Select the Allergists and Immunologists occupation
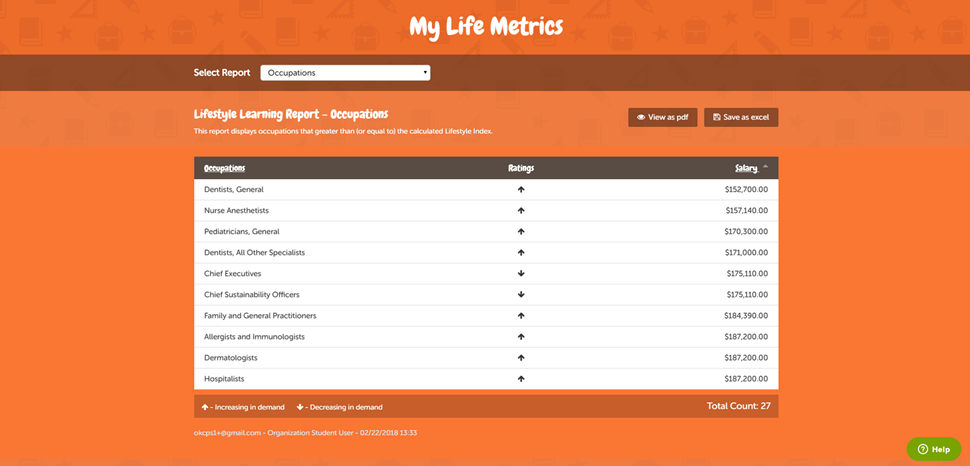Image resolution: width=970 pixels, height=466 pixels. (254, 337)
